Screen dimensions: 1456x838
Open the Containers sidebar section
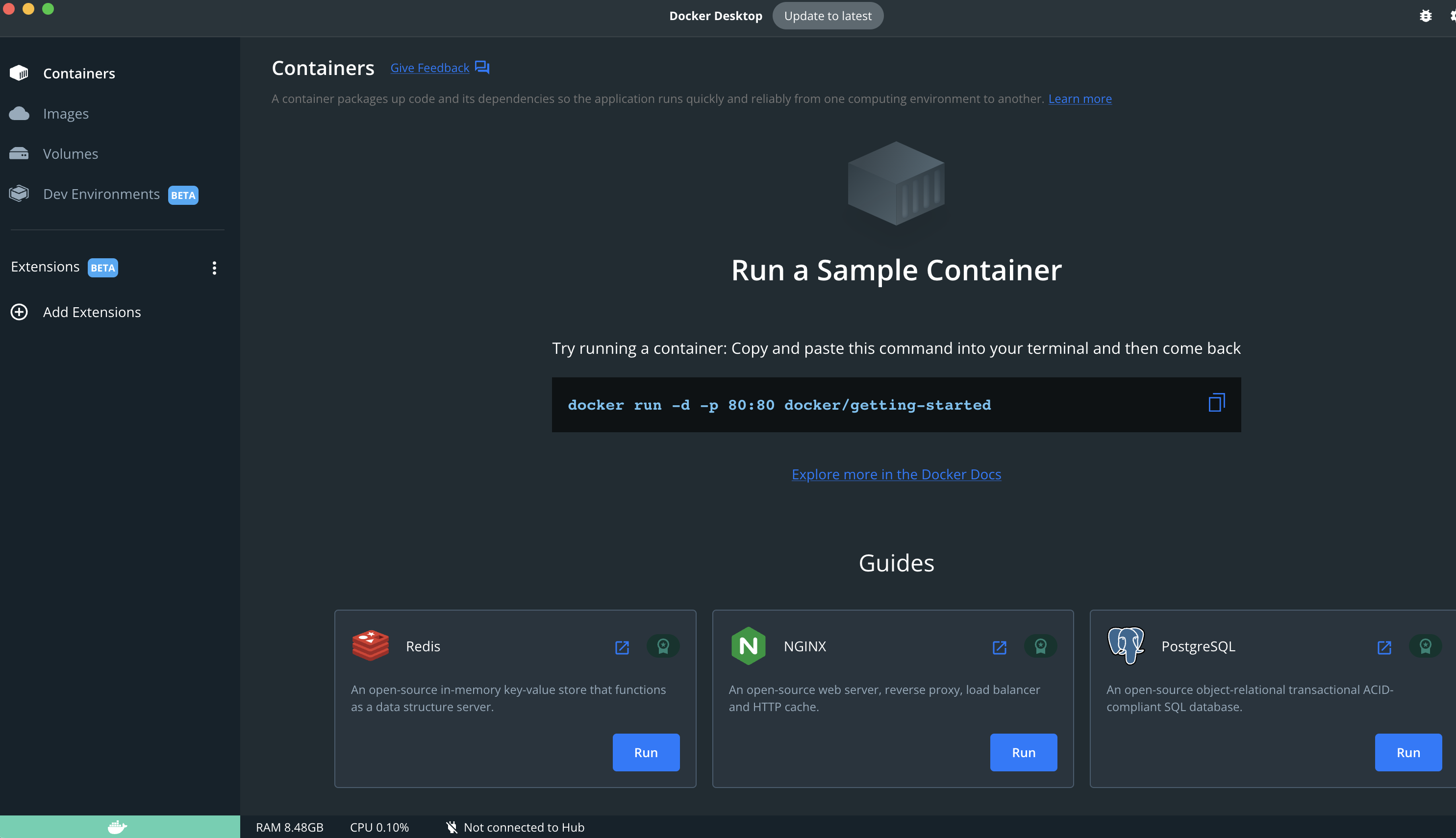coord(79,73)
